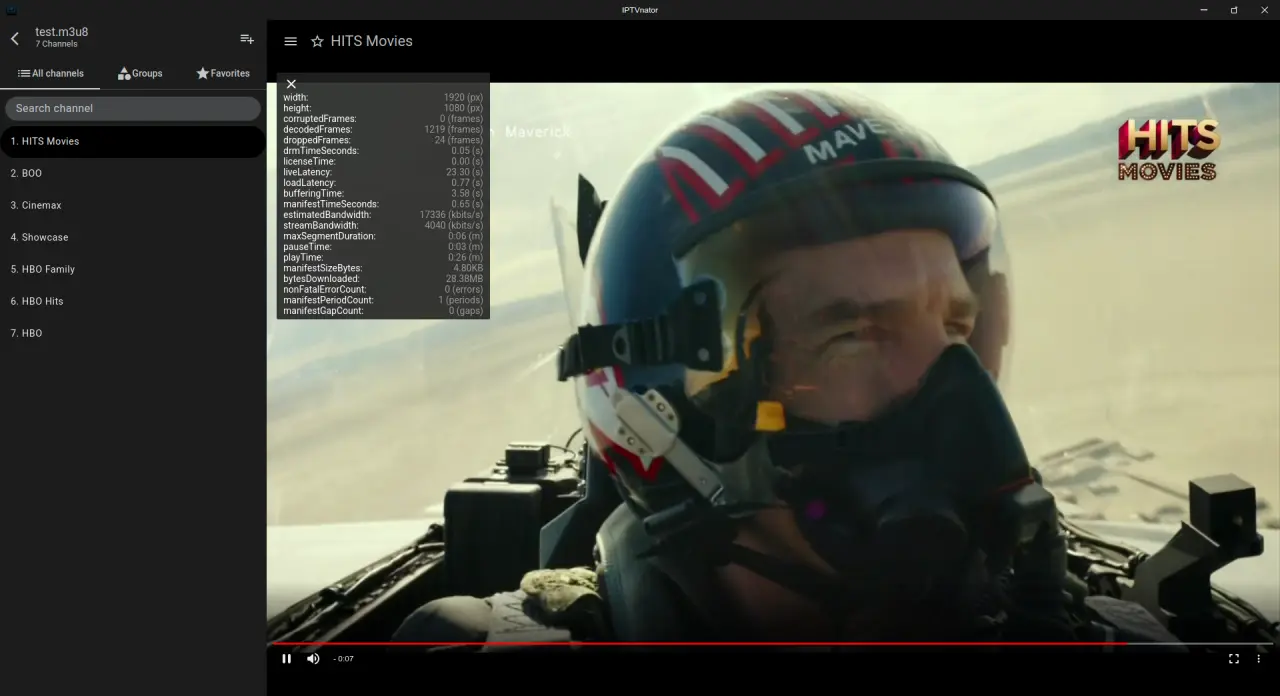
Task: Select channel 3. Cinemax
Action: click(133, 205)
